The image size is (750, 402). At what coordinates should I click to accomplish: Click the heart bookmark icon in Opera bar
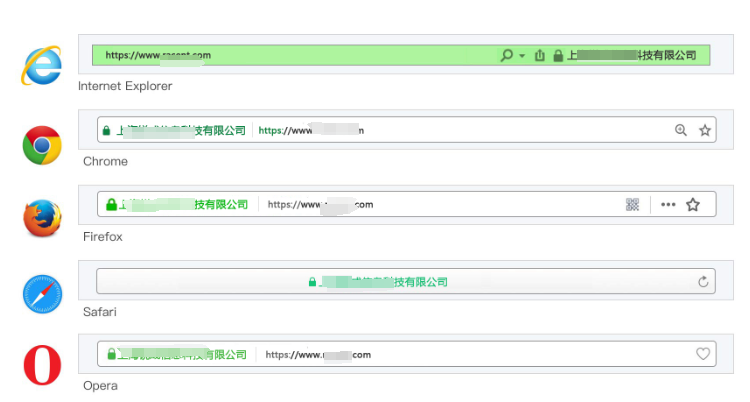click(703, 354)
